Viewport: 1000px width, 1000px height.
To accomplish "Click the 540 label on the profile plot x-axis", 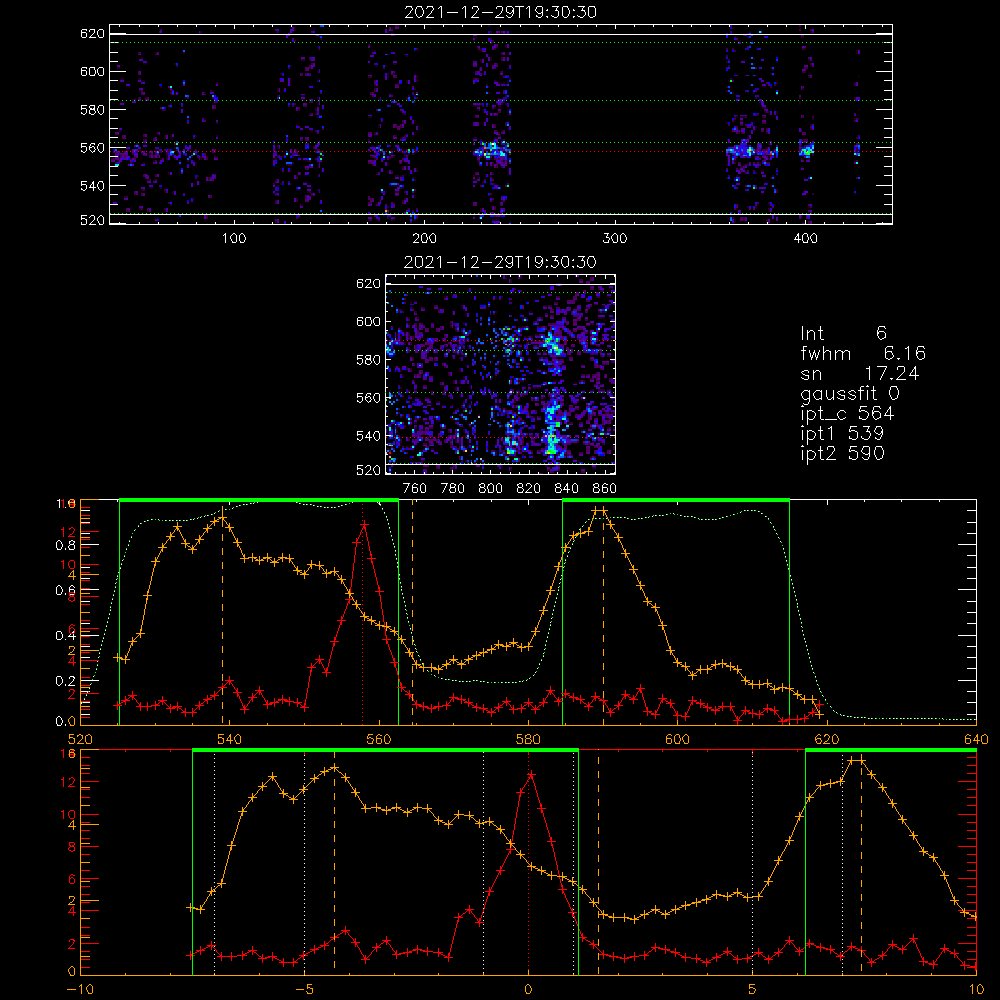I will click(x=230, y=740).
